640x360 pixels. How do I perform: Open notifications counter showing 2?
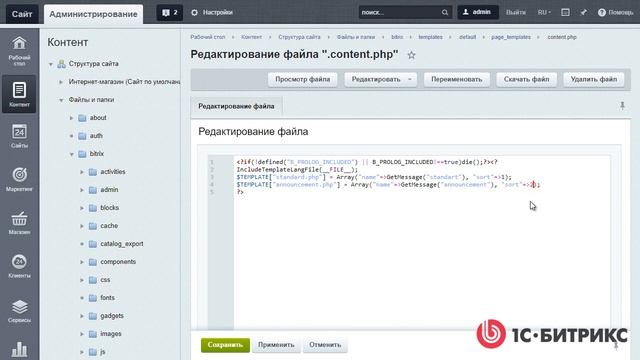tap(170, 13)
